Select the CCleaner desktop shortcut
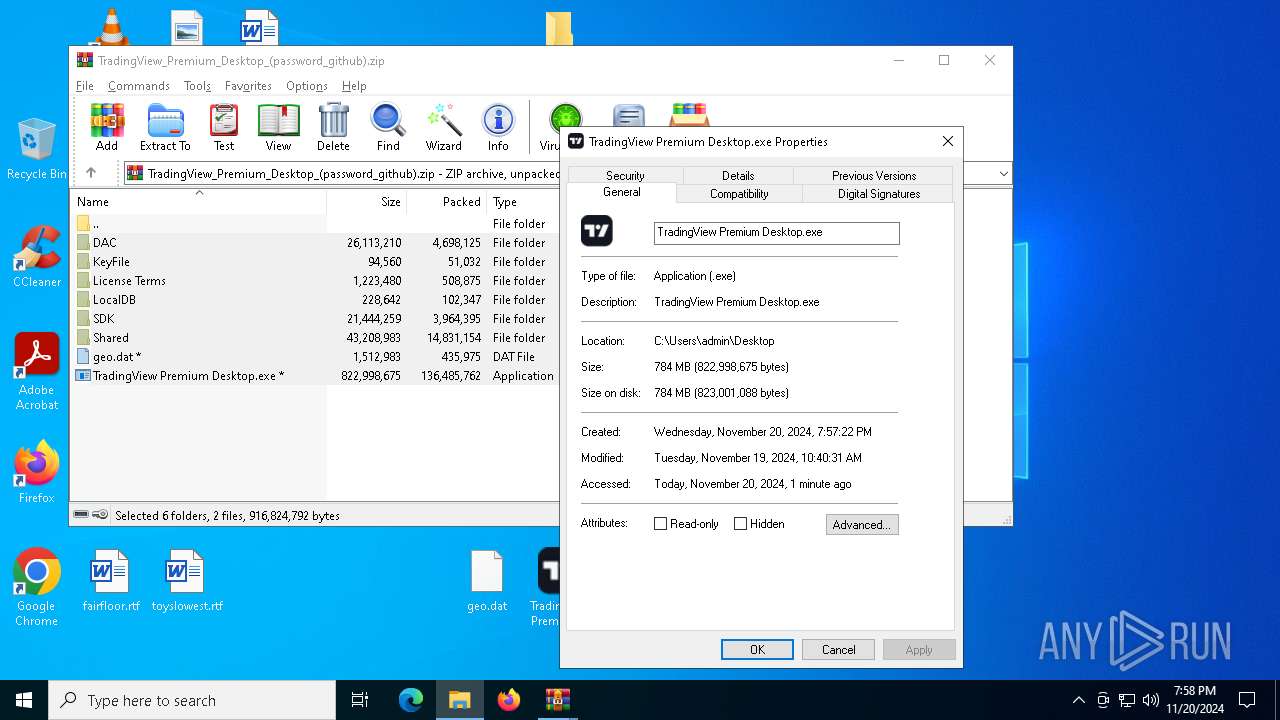Screen dimensions: 1280x720 [x=37, y=257]
